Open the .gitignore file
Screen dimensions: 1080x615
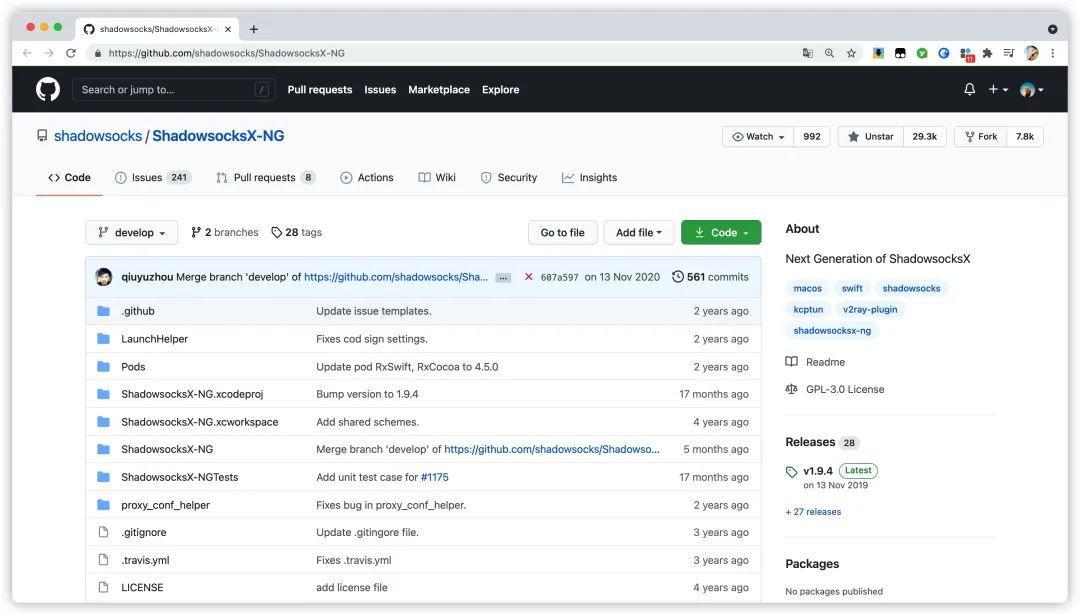click(144, 532)
